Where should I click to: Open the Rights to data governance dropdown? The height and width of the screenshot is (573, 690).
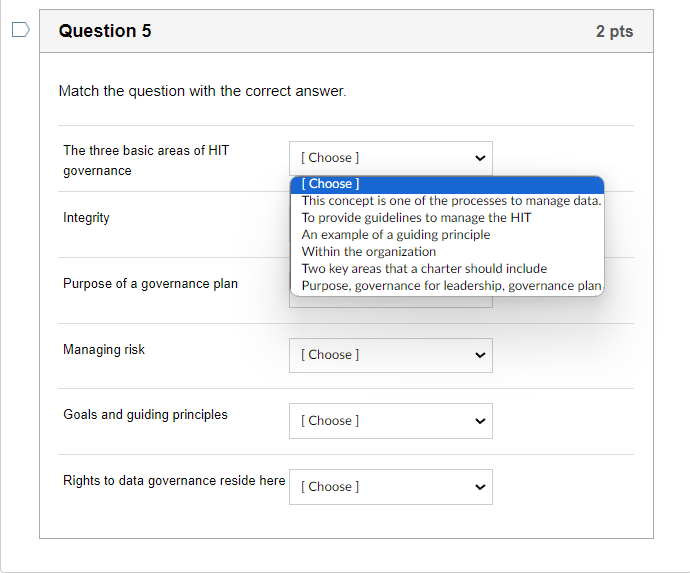(390, 487)
